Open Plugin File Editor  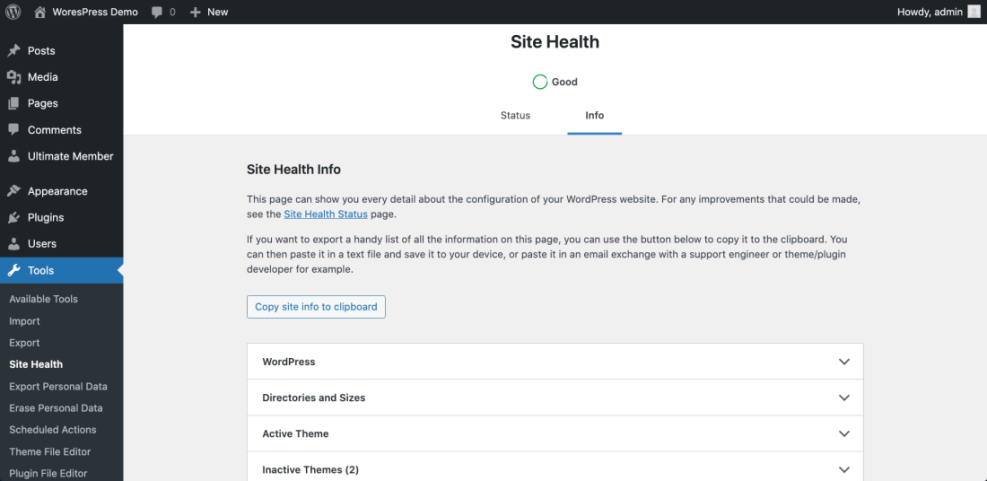tap(48, 473)
